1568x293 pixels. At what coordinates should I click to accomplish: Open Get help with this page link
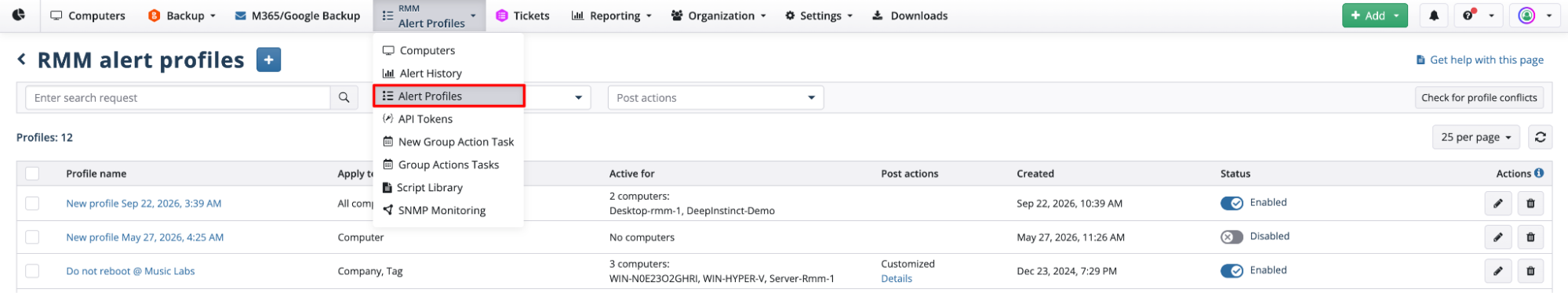tap(1479, 60)
